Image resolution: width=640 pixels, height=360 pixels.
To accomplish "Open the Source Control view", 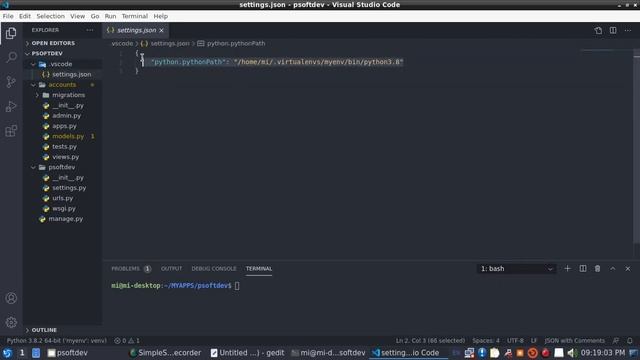I will tap(11, 82).
